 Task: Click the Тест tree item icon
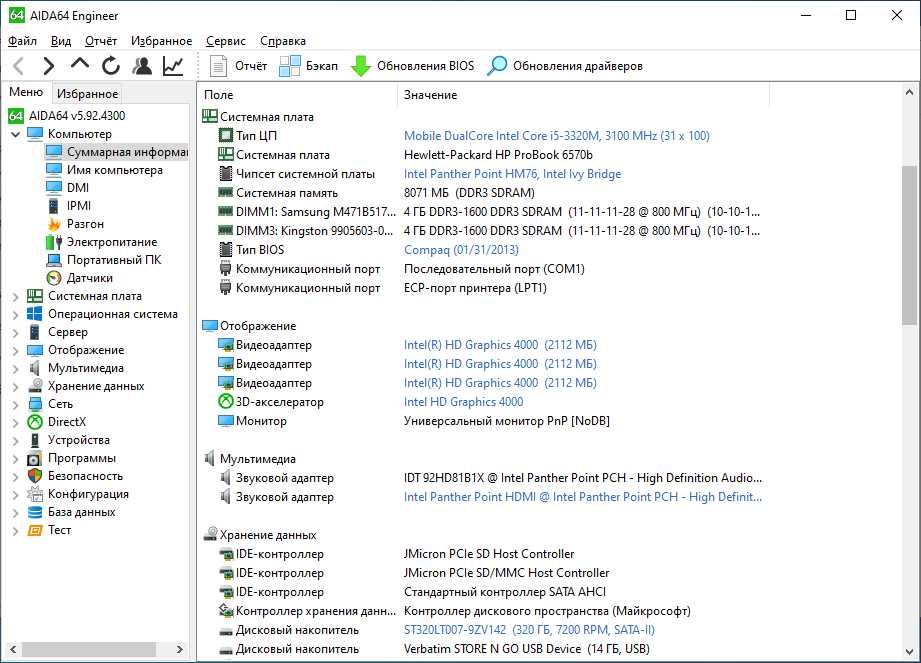point(35,530)
